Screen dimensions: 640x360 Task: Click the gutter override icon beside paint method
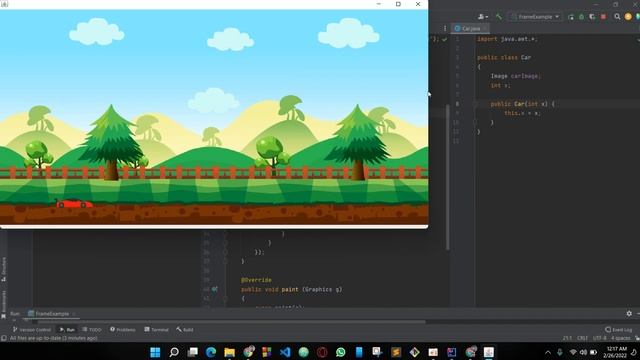point(215,289)
